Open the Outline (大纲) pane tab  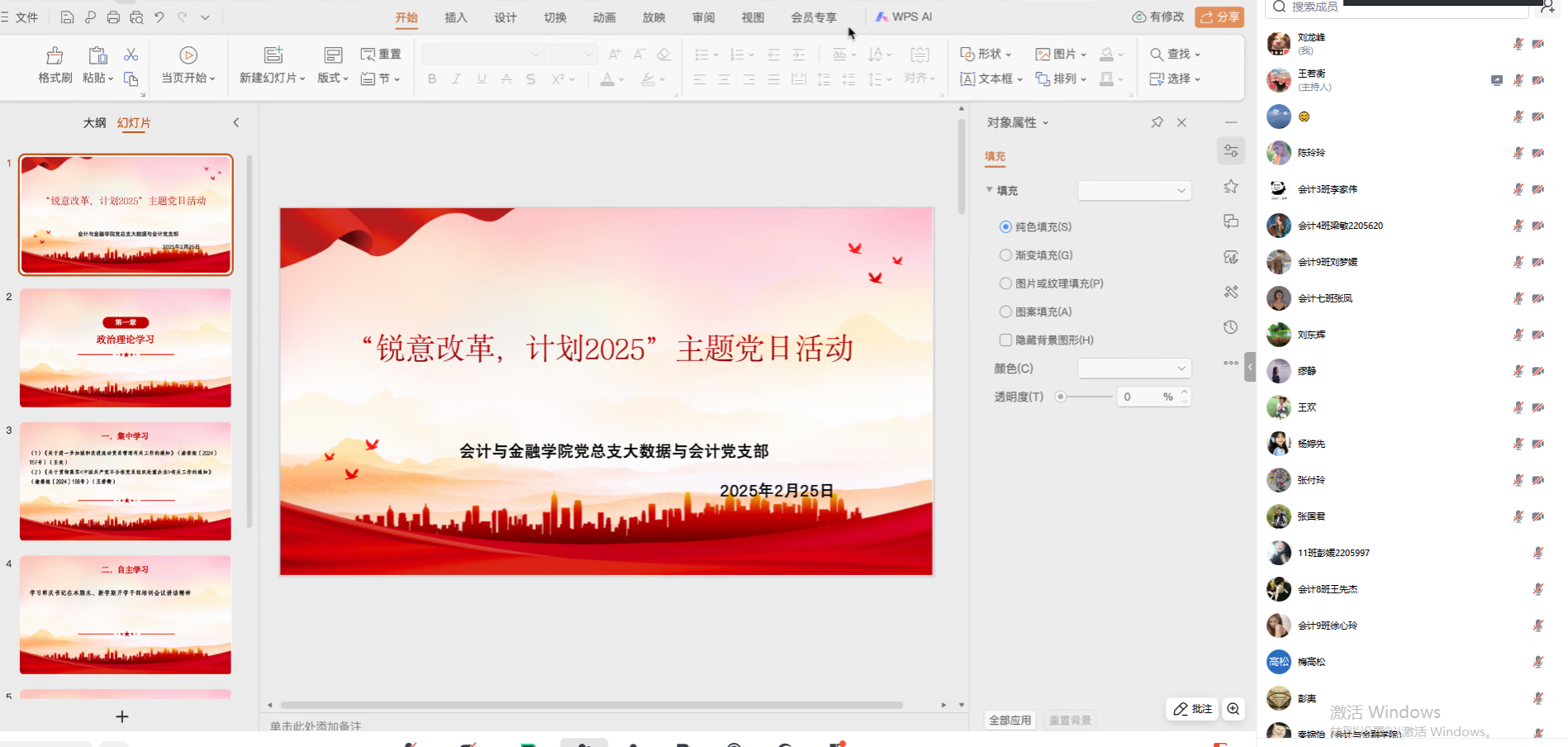click(x=94, y=123)
